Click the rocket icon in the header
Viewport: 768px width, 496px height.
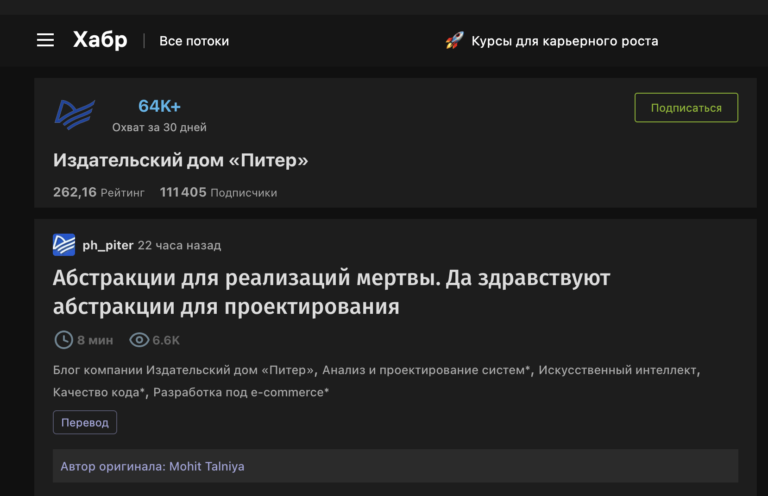point(454,41)
